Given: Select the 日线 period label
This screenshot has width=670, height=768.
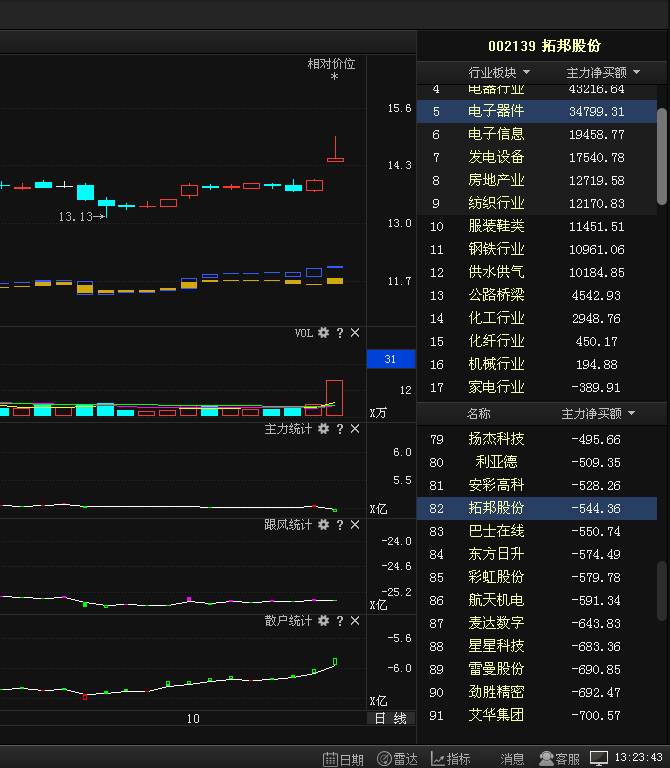Looking at the screenshot, I should (x=391, y=719).
